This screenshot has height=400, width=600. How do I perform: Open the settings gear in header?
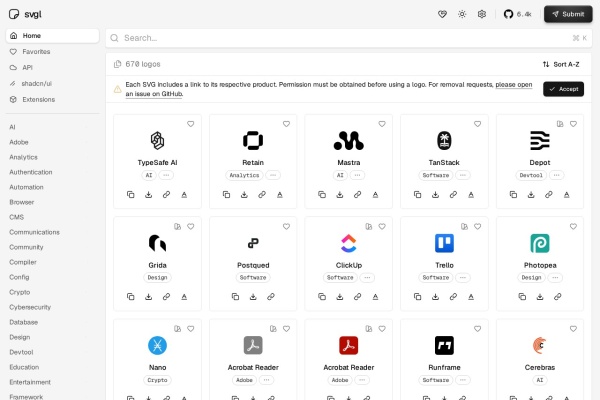pyautogui.click(x=482, y=14)
